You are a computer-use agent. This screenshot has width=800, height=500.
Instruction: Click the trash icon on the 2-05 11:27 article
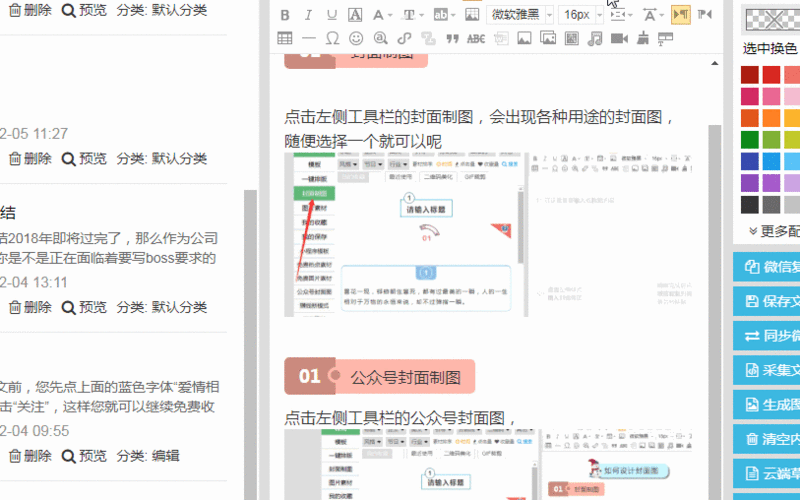[15, 159]
